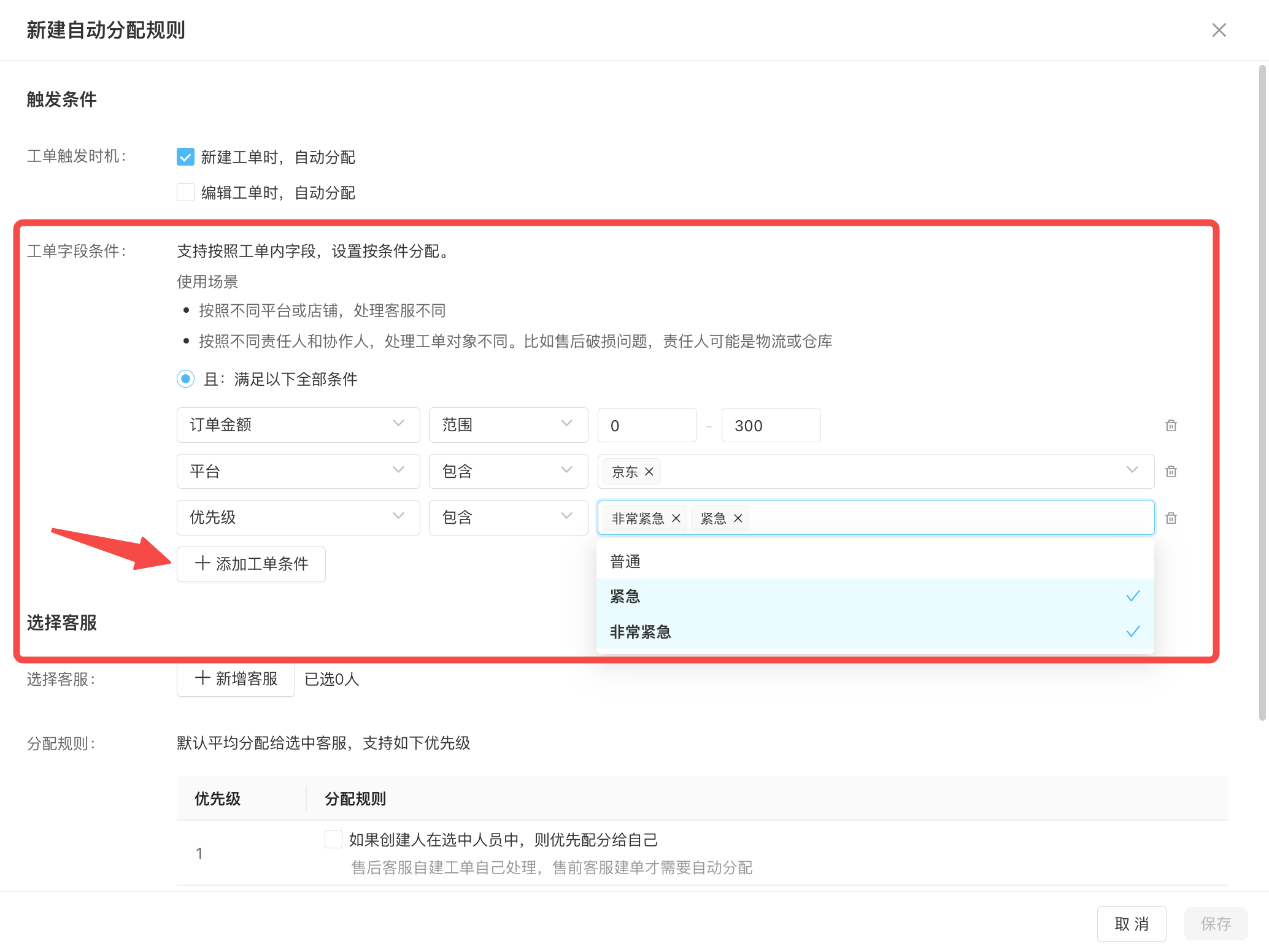Click the maximum amount field showing 300
Image resolution: width=1269 pixels, height=952 pixels.
click(771, 425)
